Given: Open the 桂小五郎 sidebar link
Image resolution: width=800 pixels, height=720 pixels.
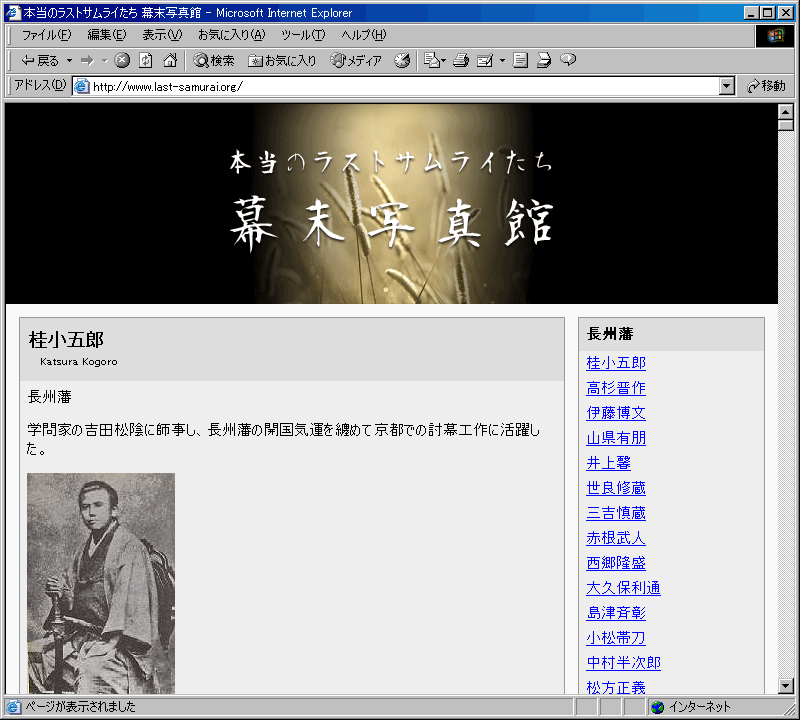Looking at the screenshot, I should (x=616, y=363).
